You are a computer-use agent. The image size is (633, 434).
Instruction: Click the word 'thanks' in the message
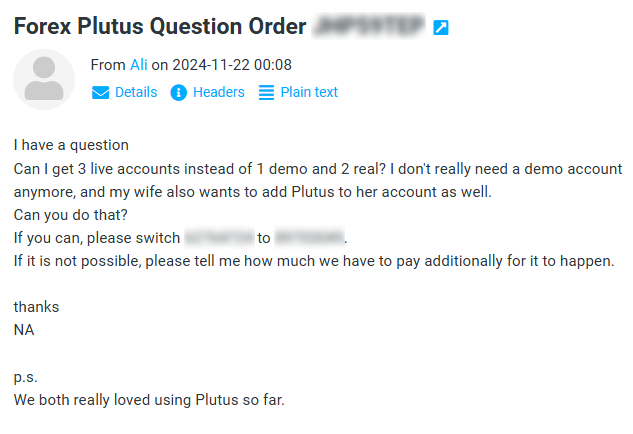(x=36, y=307)
